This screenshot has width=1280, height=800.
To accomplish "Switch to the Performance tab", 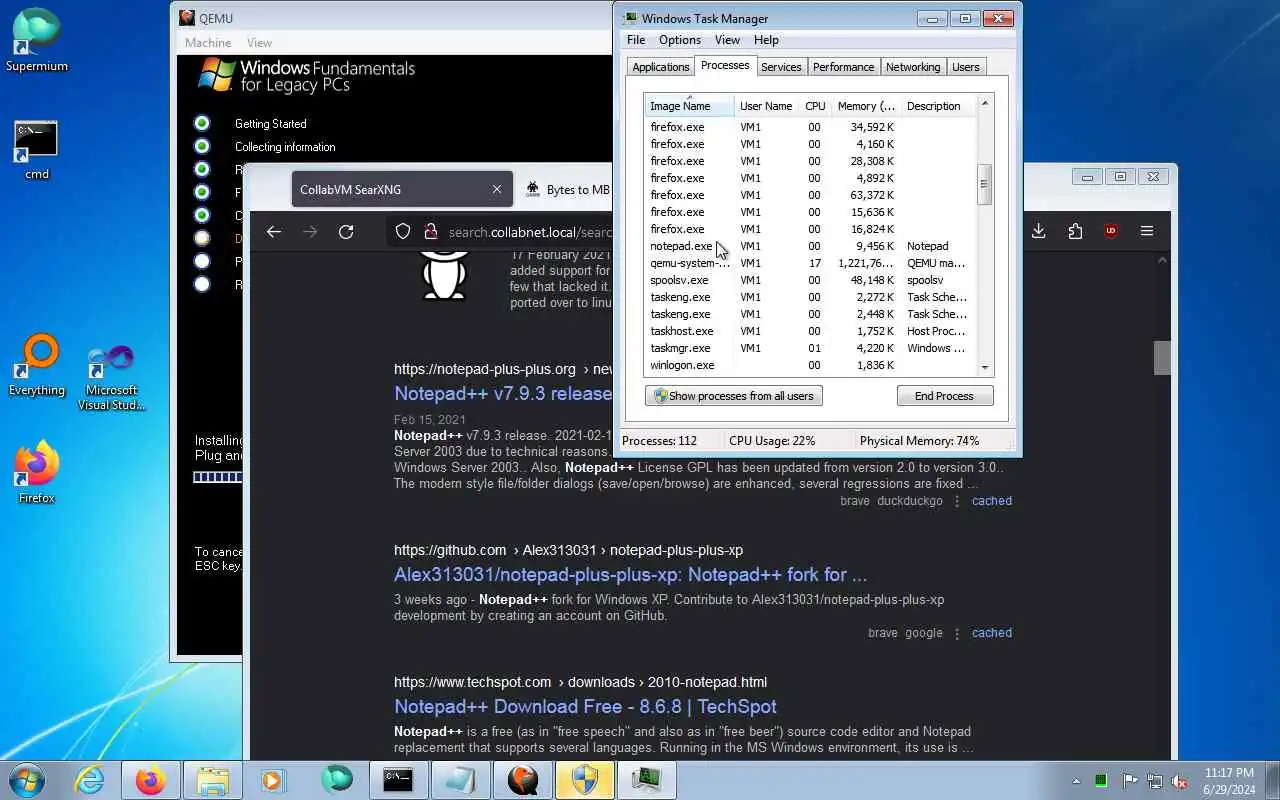I will pyautogui.click(x=843, y=67).
